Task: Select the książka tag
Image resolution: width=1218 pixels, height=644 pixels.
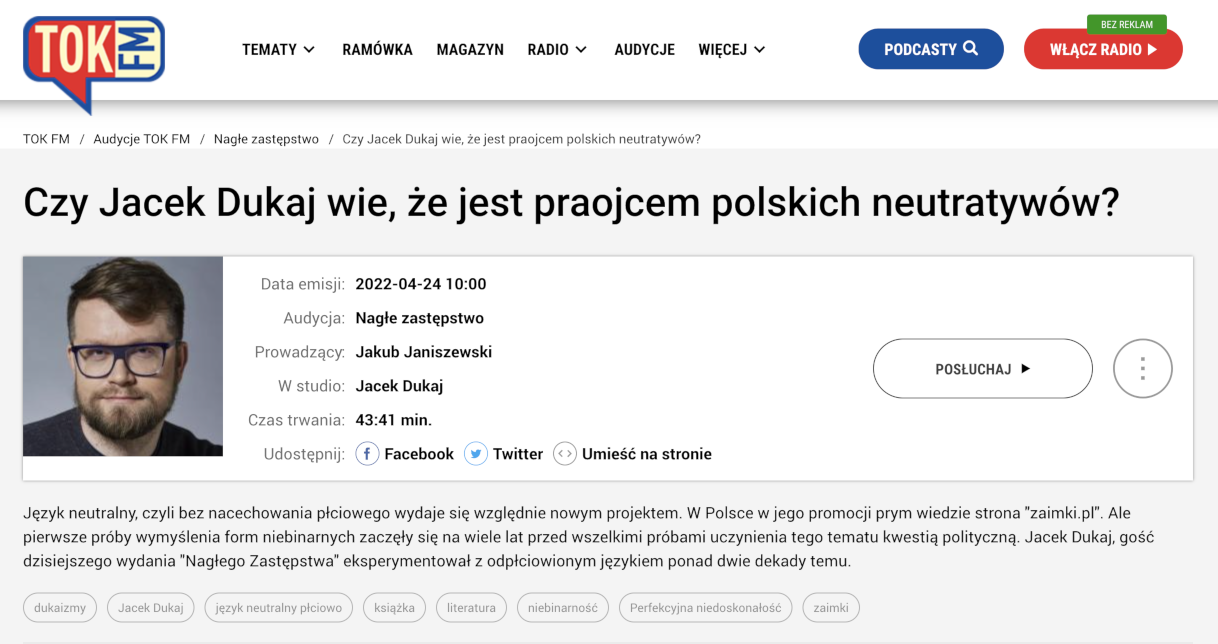Action: pos(394,607)
